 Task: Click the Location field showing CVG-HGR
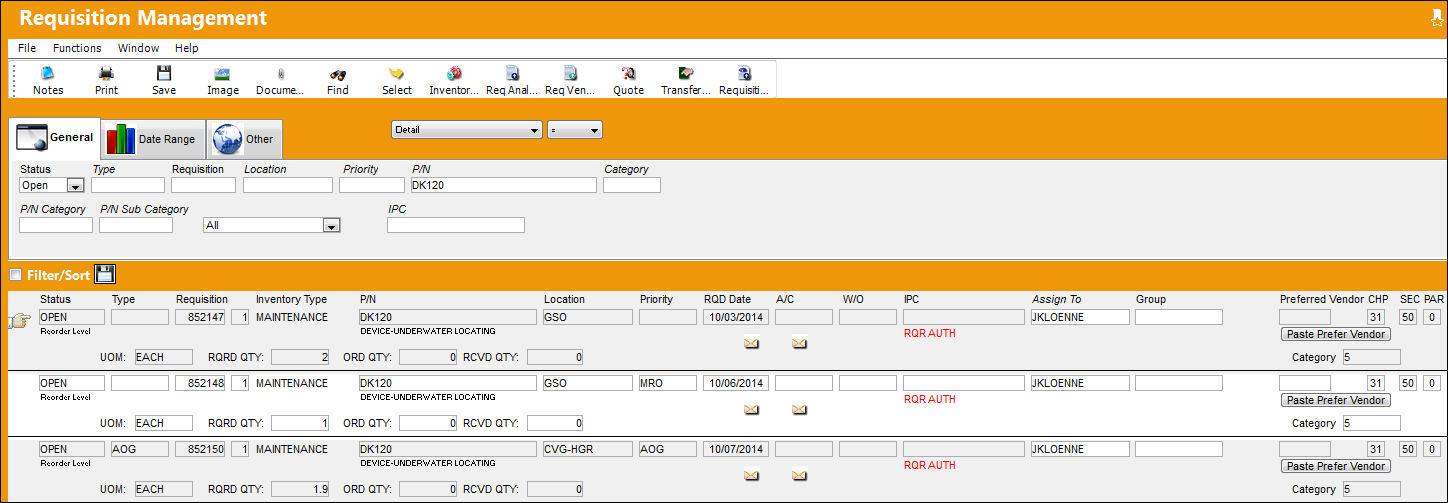point(588,449)
